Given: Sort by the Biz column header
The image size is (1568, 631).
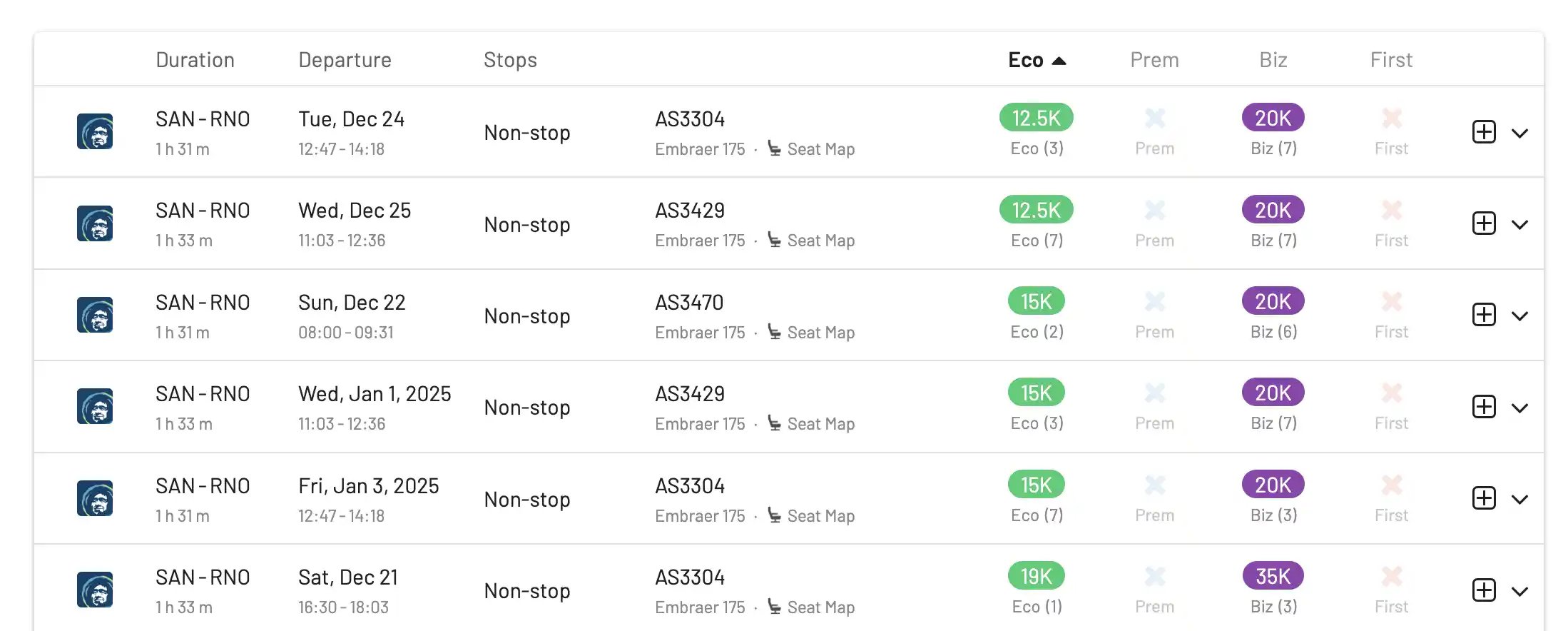Looking at the screenshot, I should point(1273,60).
